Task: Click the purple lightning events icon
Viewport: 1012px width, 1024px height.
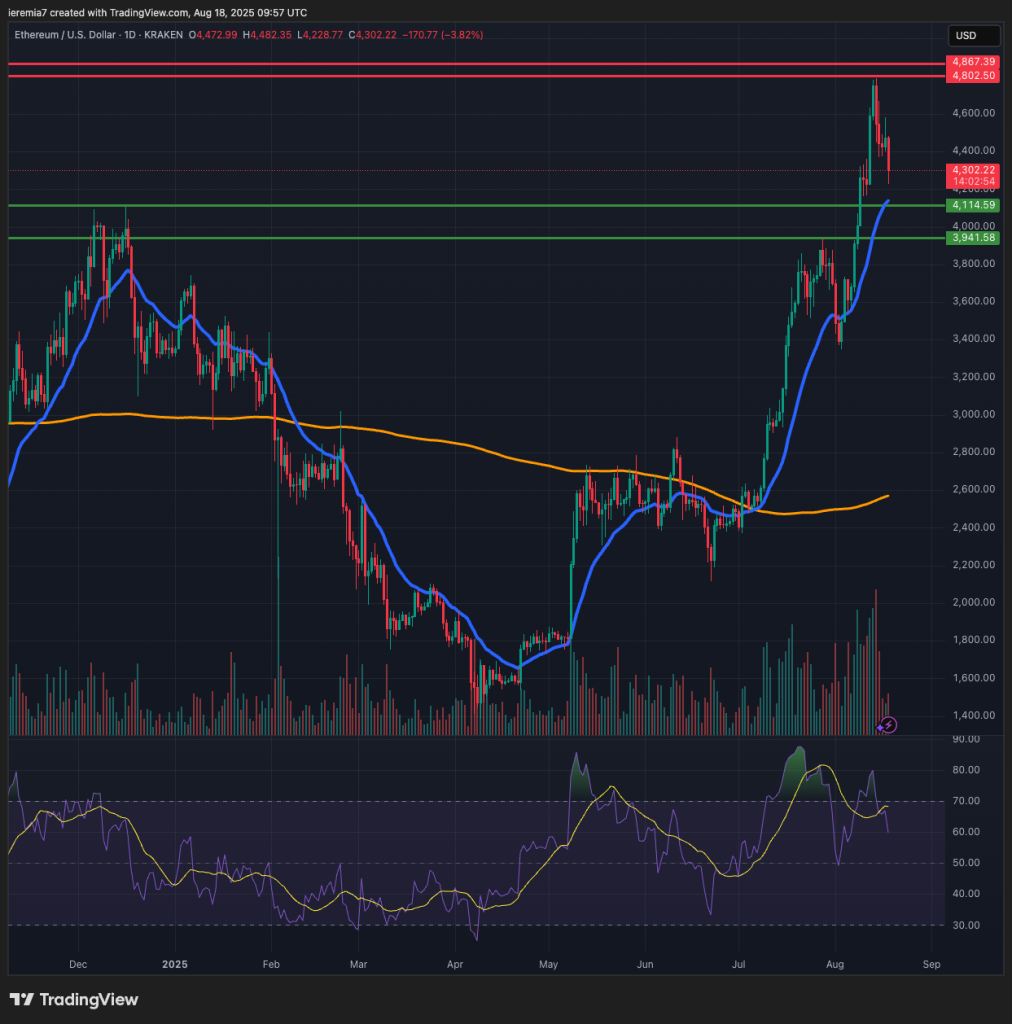Action: [887, 725]
